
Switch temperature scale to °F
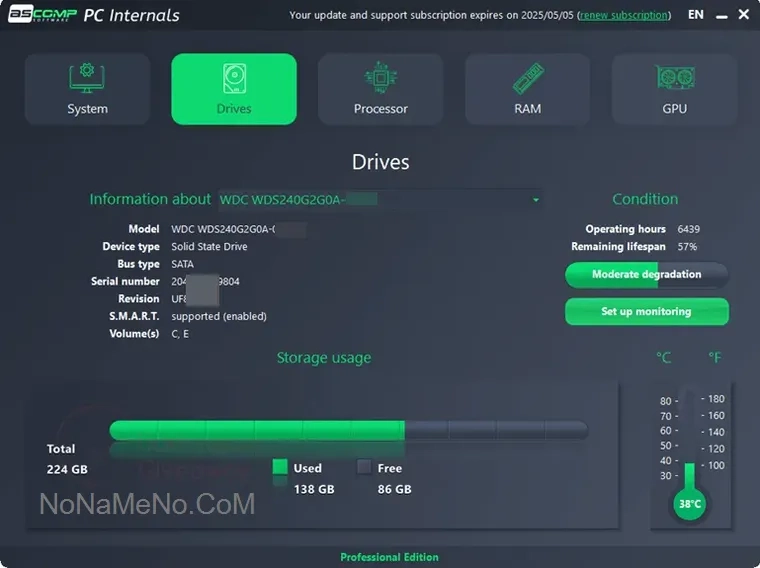point(715,357)
